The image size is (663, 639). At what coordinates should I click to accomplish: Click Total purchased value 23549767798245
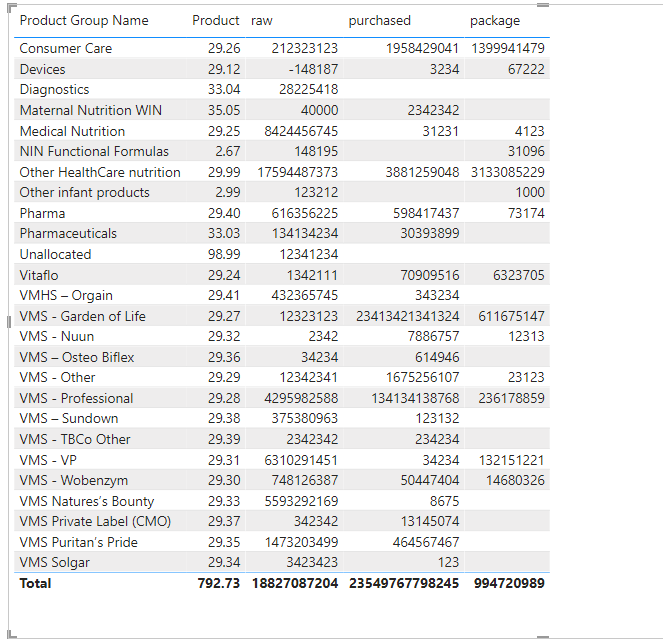pos(404,584)
